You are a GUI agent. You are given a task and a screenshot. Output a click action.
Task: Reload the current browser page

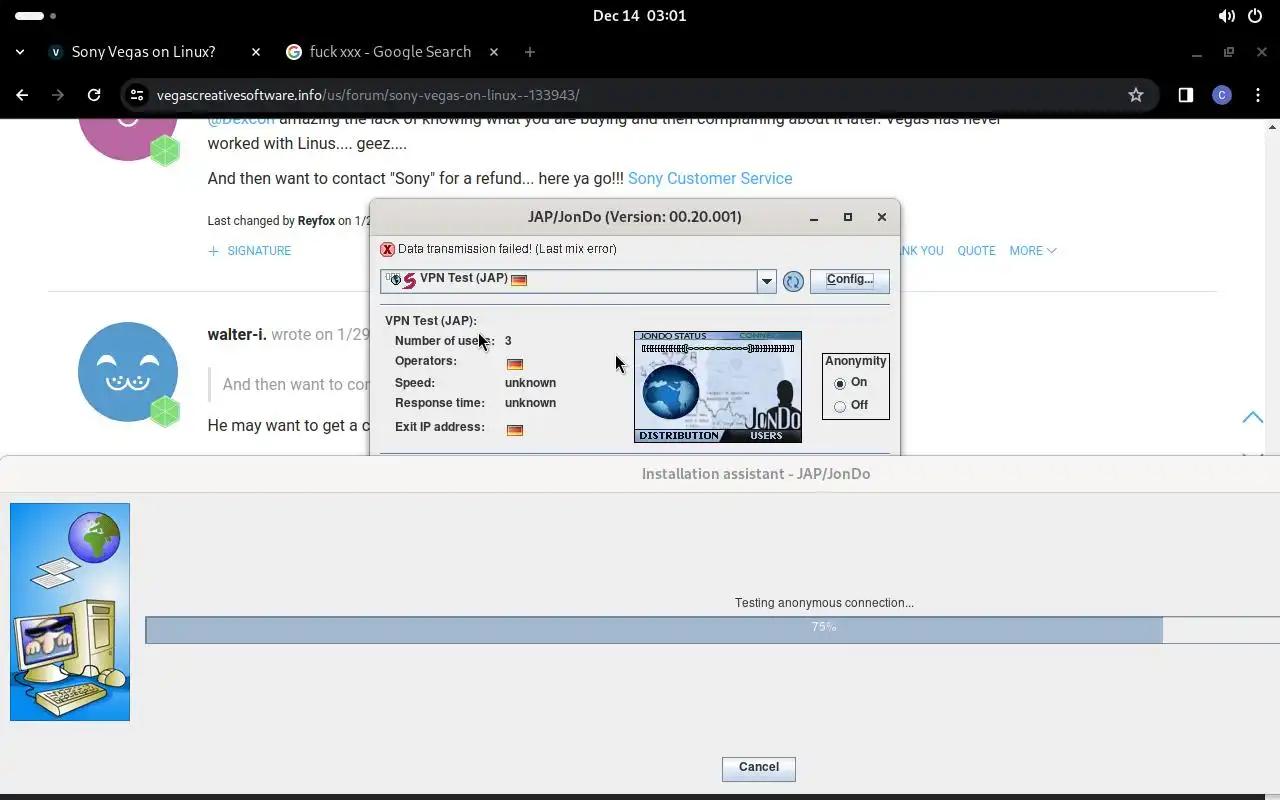click(x=94, y=95)
